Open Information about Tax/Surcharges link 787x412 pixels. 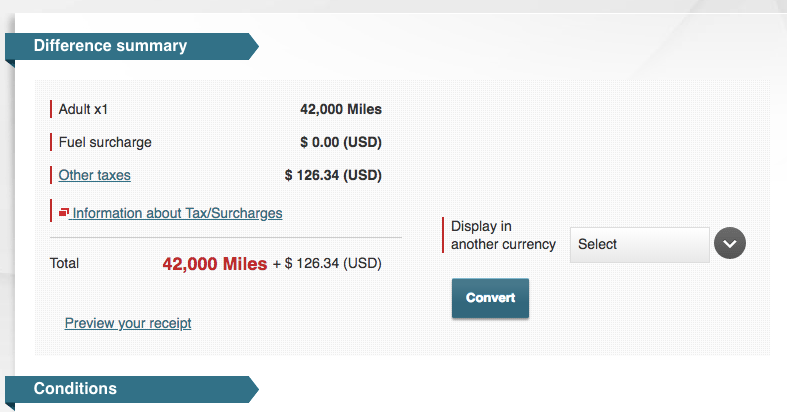click(177, 213)
